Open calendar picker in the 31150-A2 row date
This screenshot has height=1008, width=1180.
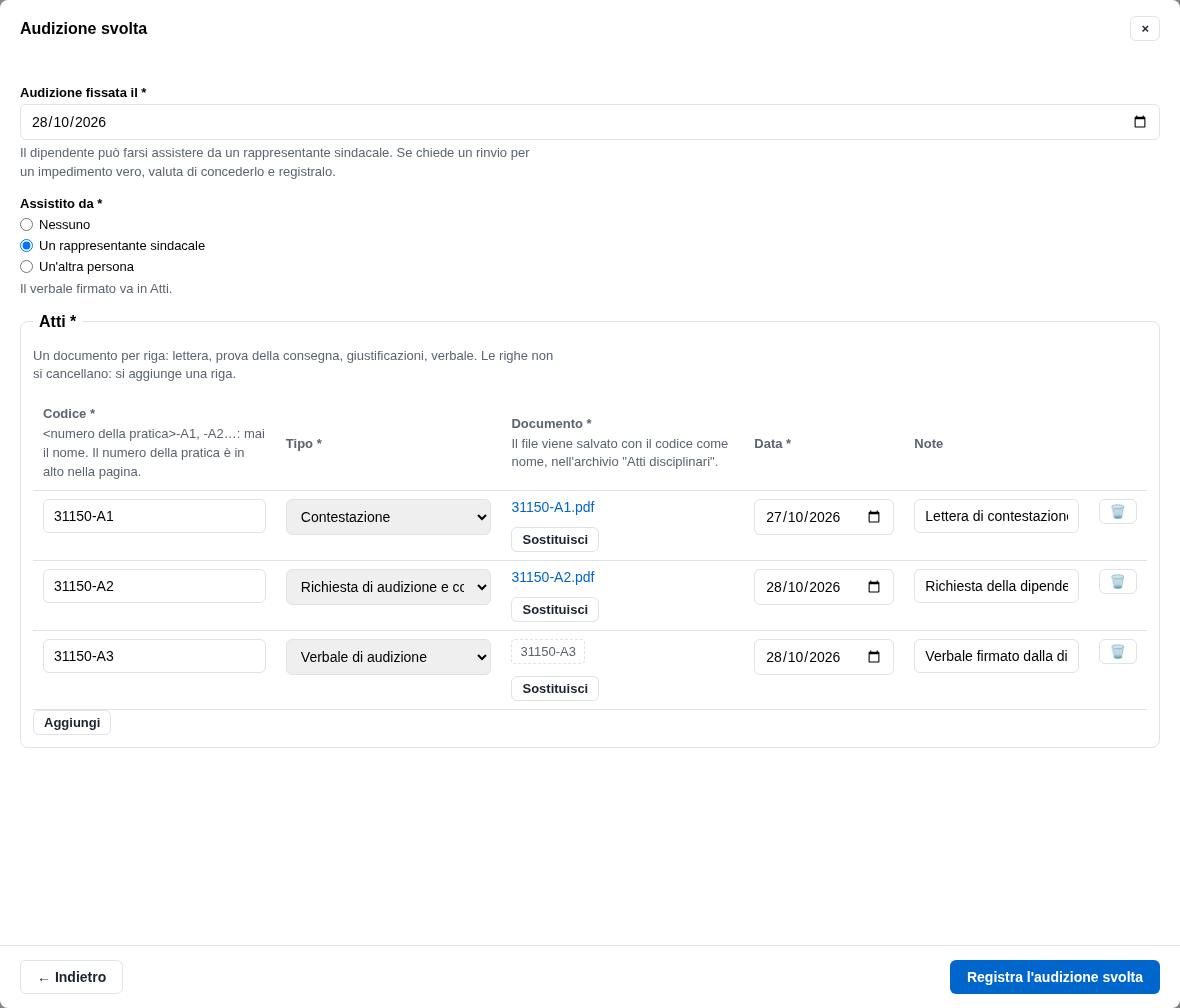874,587
